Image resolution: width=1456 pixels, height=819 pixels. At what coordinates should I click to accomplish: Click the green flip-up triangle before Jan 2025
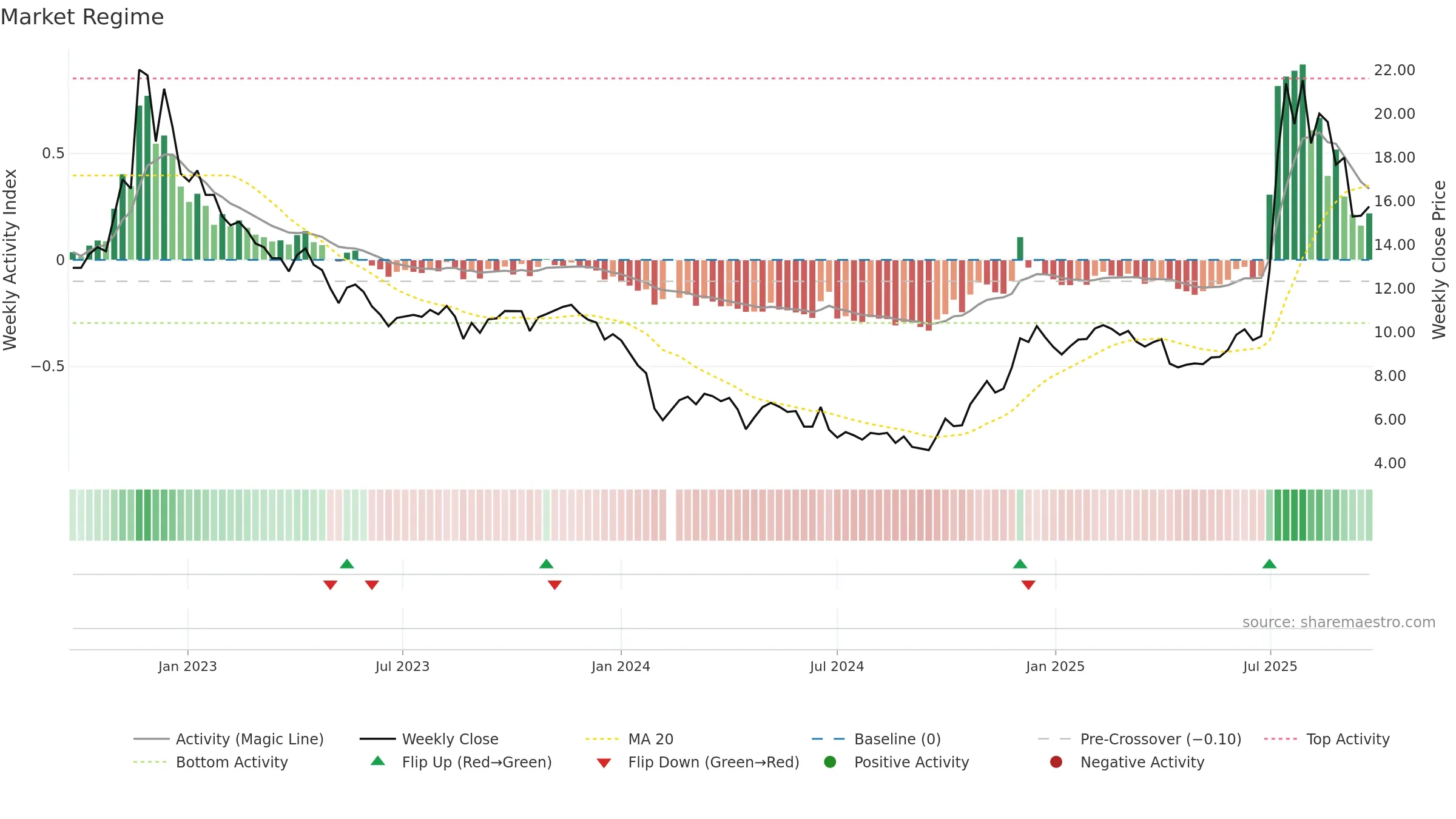1020,564
